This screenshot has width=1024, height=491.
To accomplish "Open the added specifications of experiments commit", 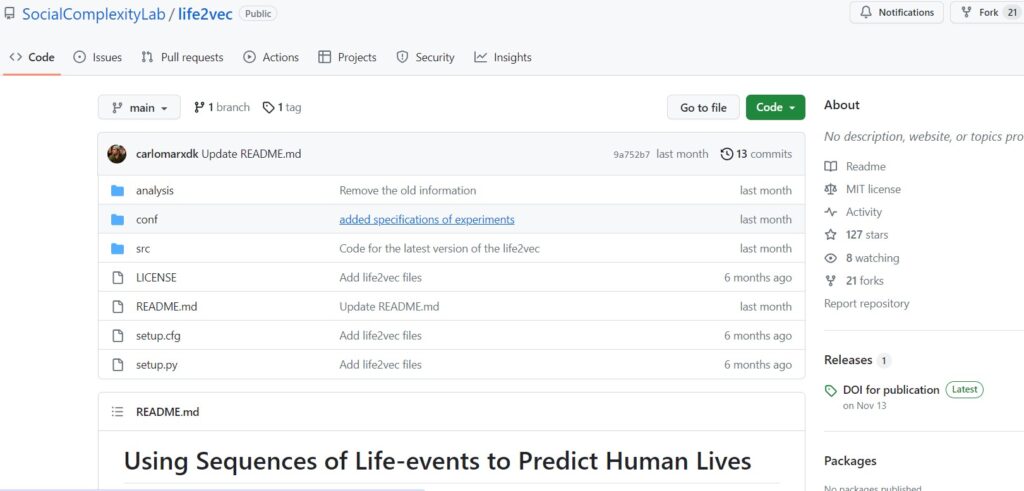I will tap(426, 219).
